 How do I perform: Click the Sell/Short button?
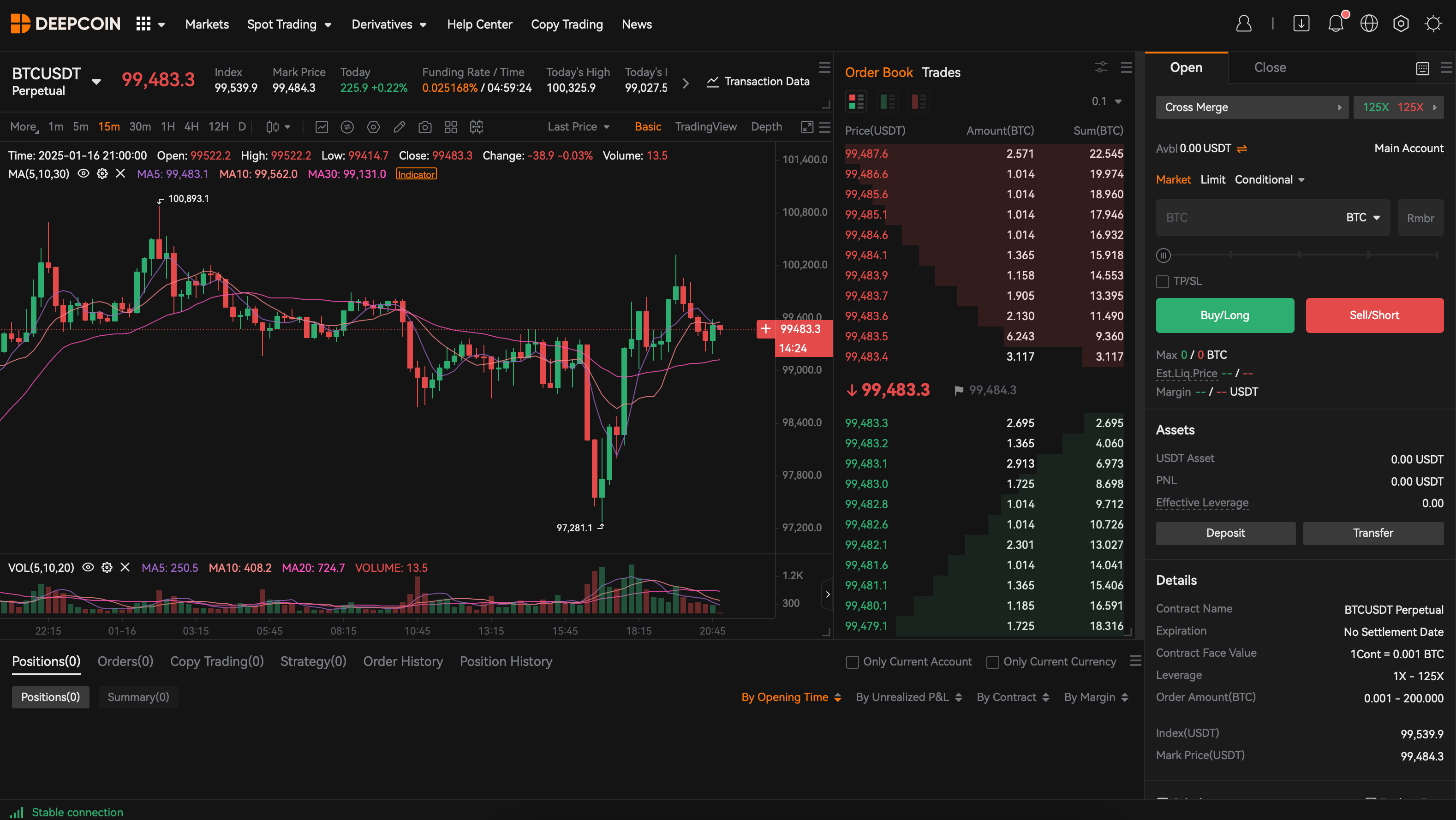point(1374,315)
